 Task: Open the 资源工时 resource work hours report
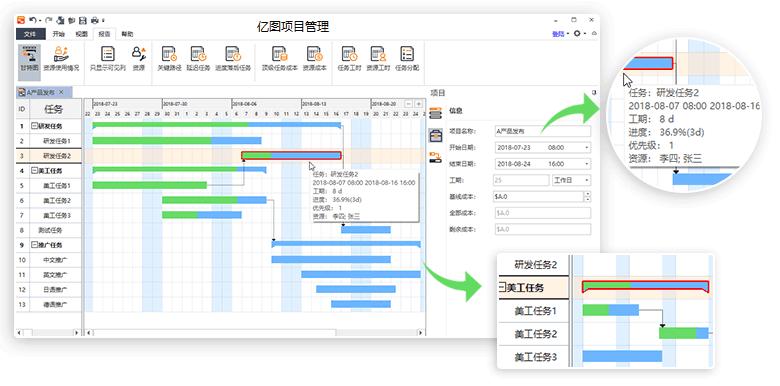[378, 58]
